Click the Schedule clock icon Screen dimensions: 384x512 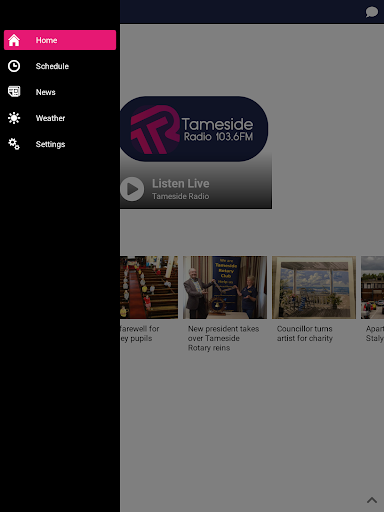click(x=14, y=66)
